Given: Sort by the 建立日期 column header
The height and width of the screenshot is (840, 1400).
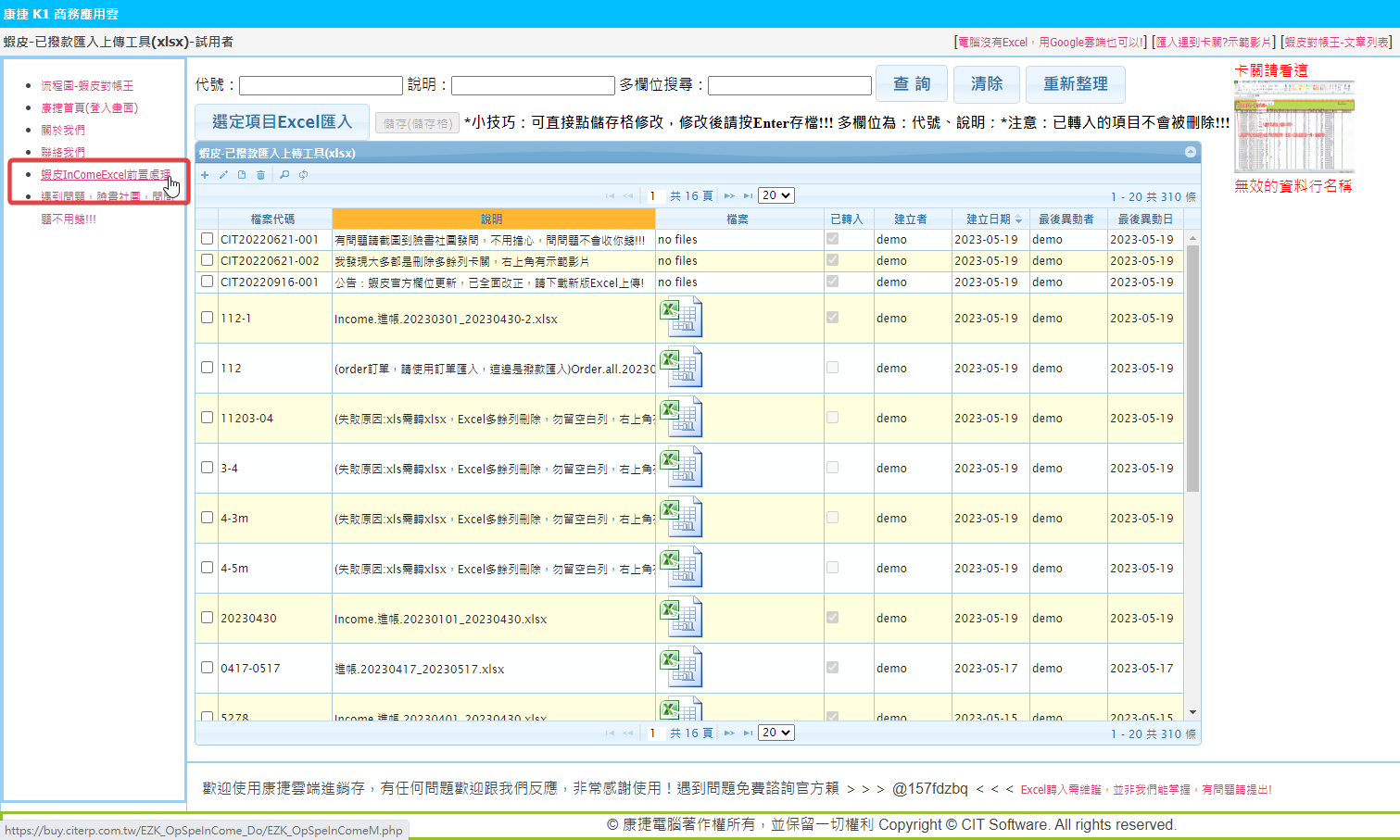Looking at the screenshot, I should click(989, 219).
